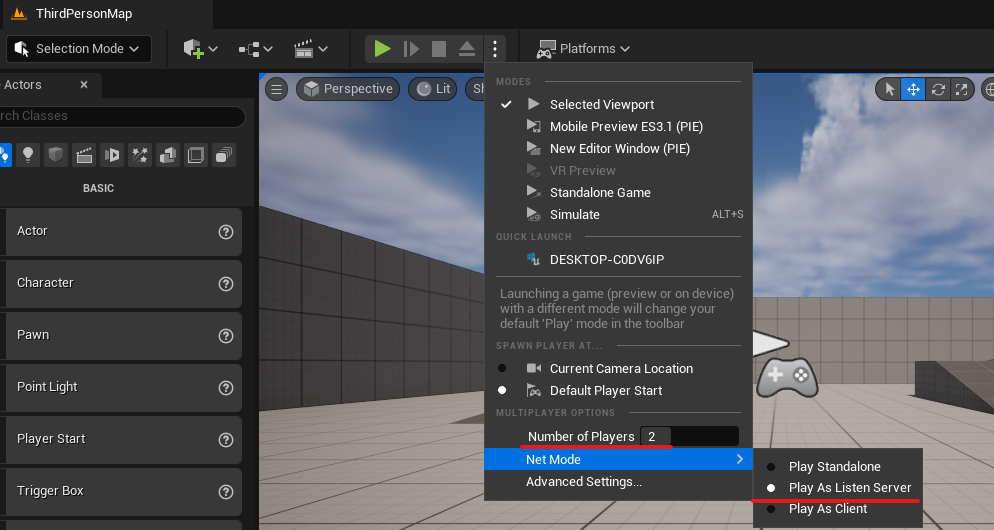Select the Visual Effects sparkle icon
This screenshot has height=530, width=994.
point(139,155)
